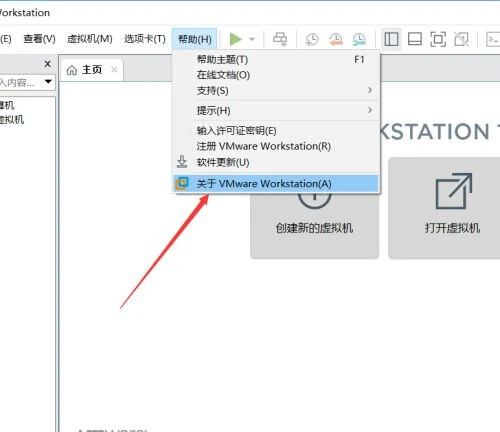Image resolution: width=500 pixels, height=432 pixels.
Task: Open 关于 VMware Workstation(A)
Action: [276, 184]
